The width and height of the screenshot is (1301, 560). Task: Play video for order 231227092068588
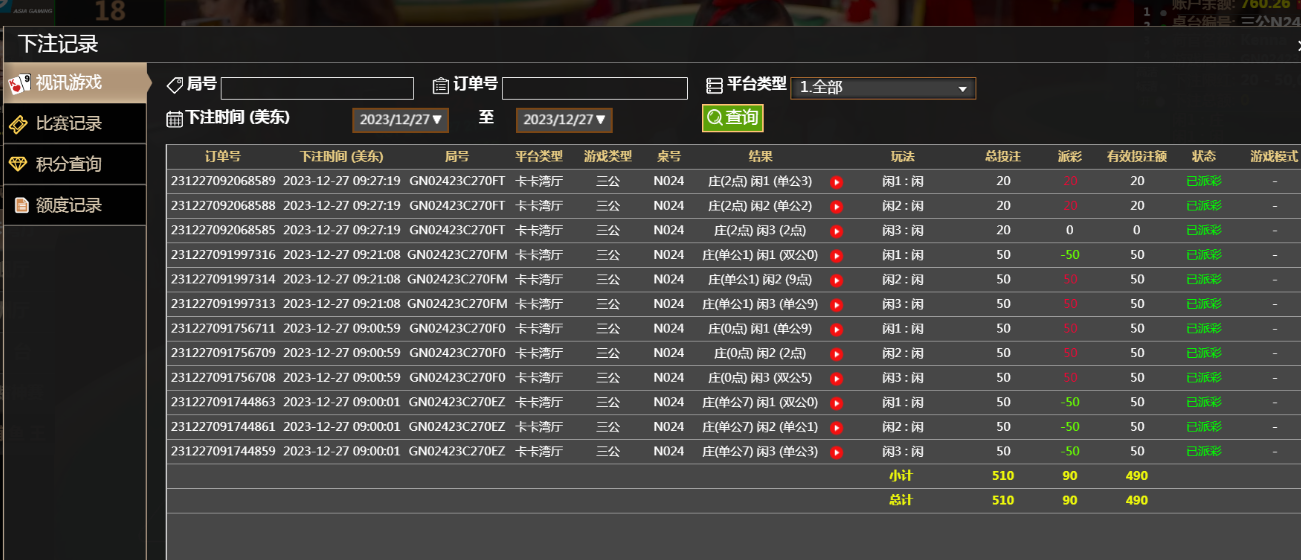click(837, 206)
